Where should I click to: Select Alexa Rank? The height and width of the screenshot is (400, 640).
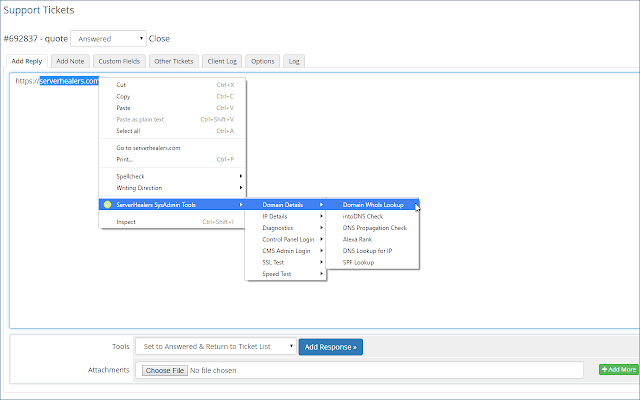[x=373, y=239]
